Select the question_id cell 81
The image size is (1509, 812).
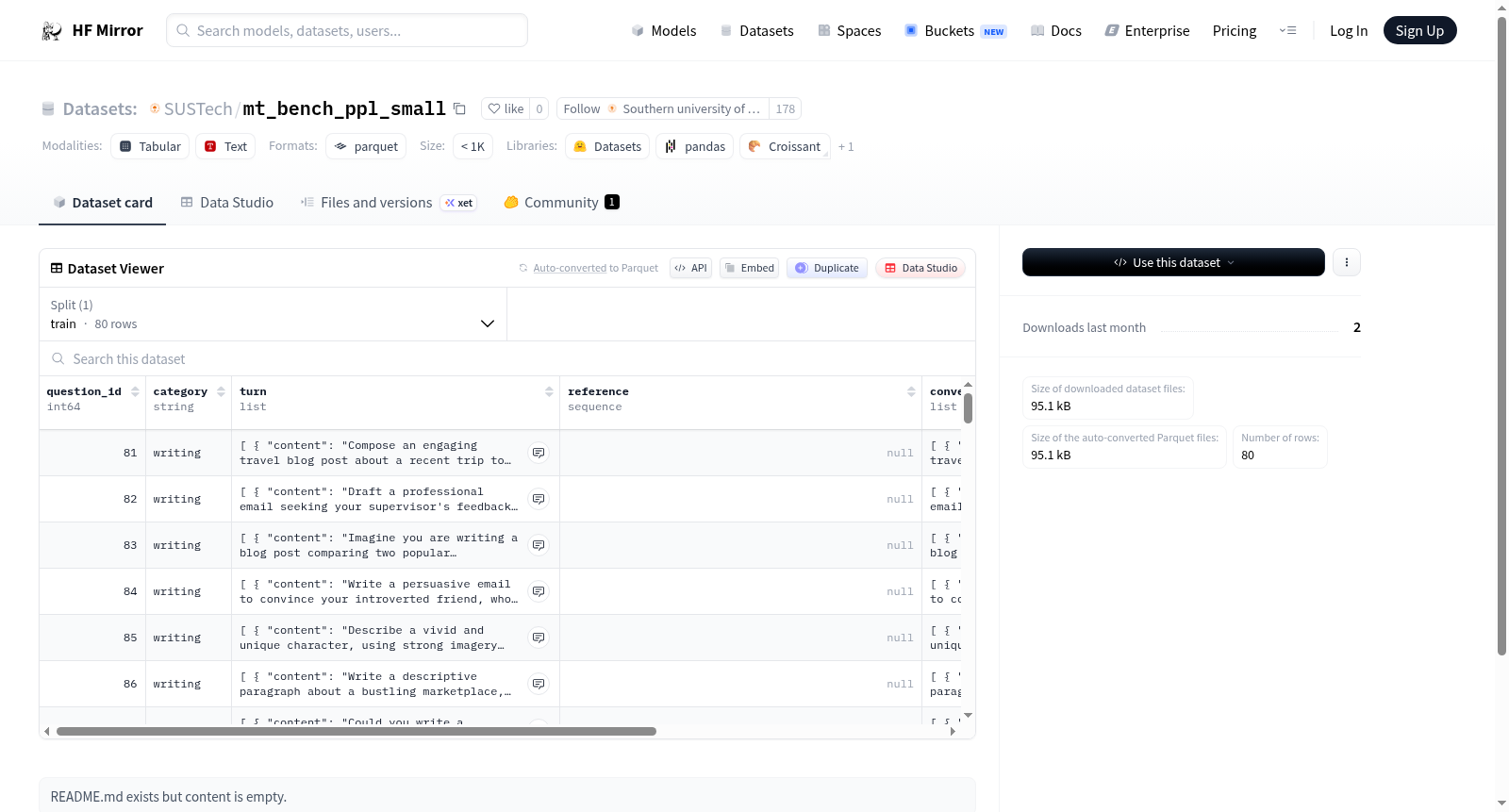(92, 453)
